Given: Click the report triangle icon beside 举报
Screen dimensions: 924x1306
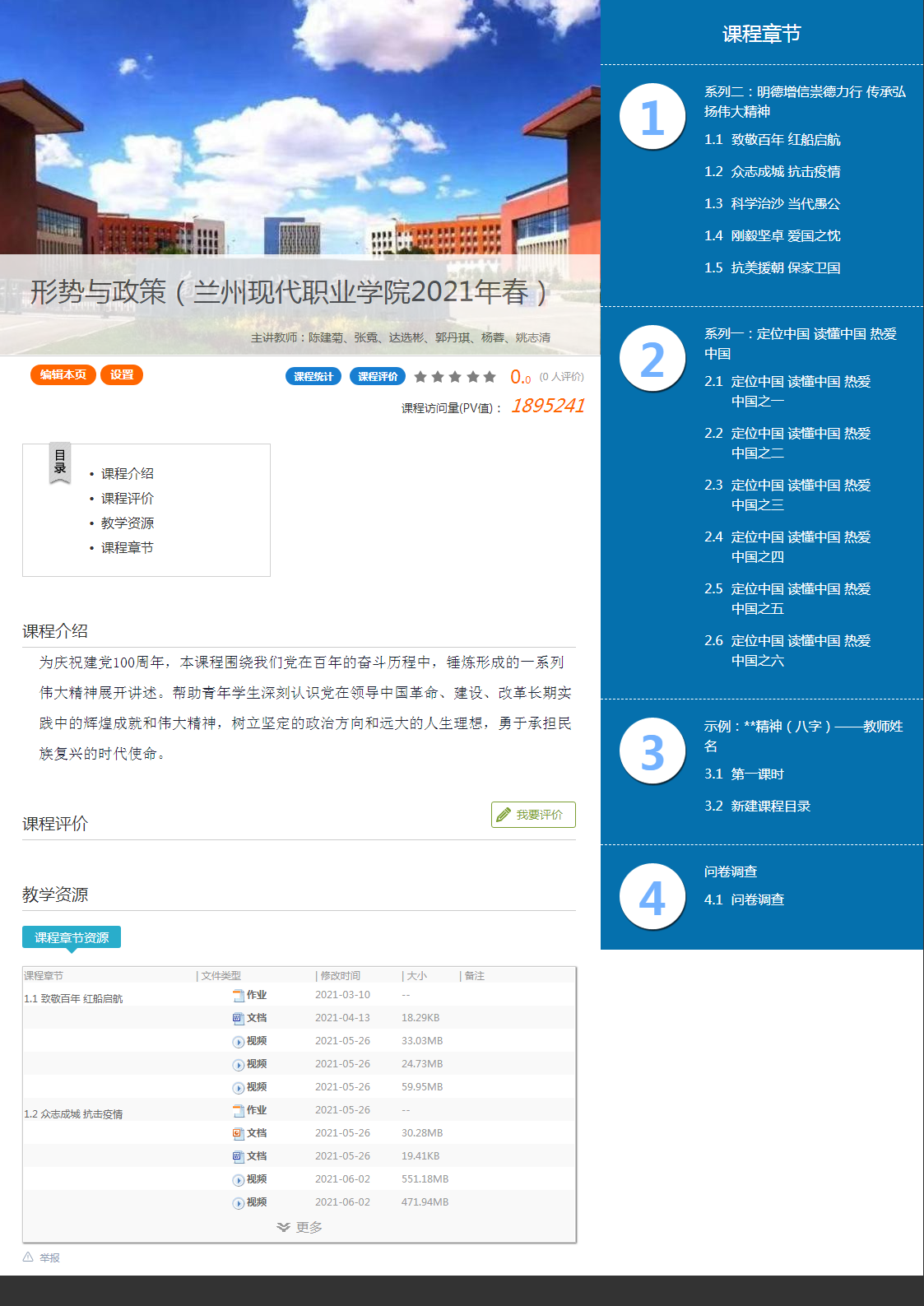Looking at the screenshot, I should [x=28, y=1257].
